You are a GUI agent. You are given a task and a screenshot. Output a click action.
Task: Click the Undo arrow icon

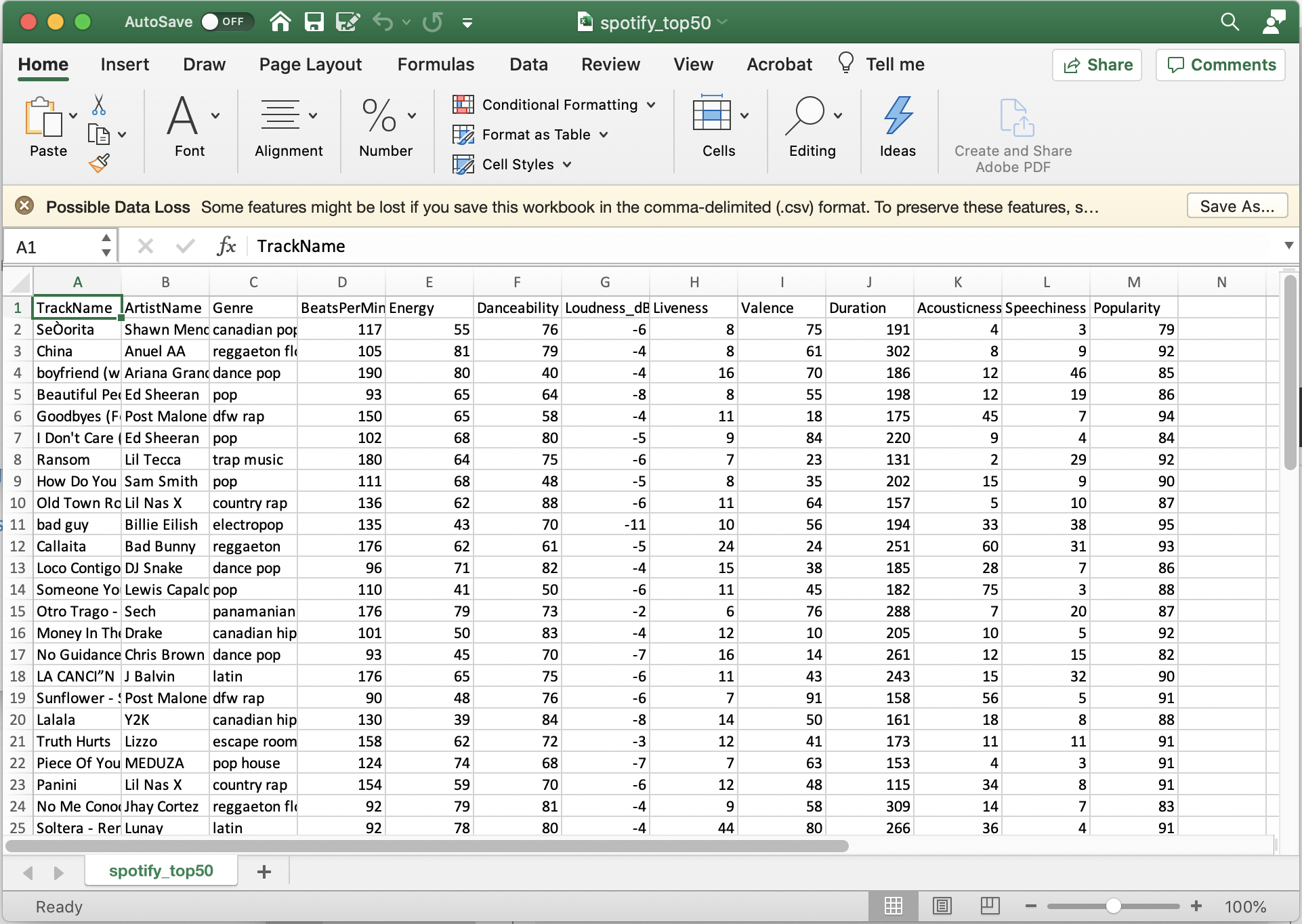(383, 22)
